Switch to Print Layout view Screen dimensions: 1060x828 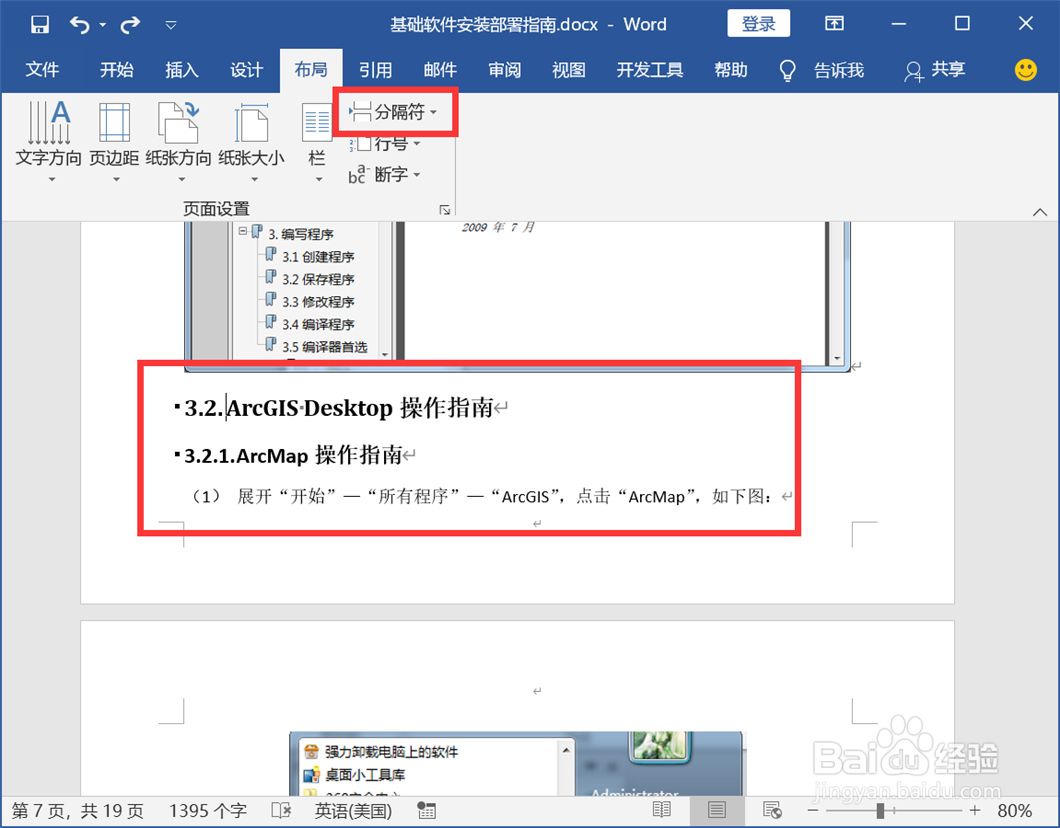point(717,810)
